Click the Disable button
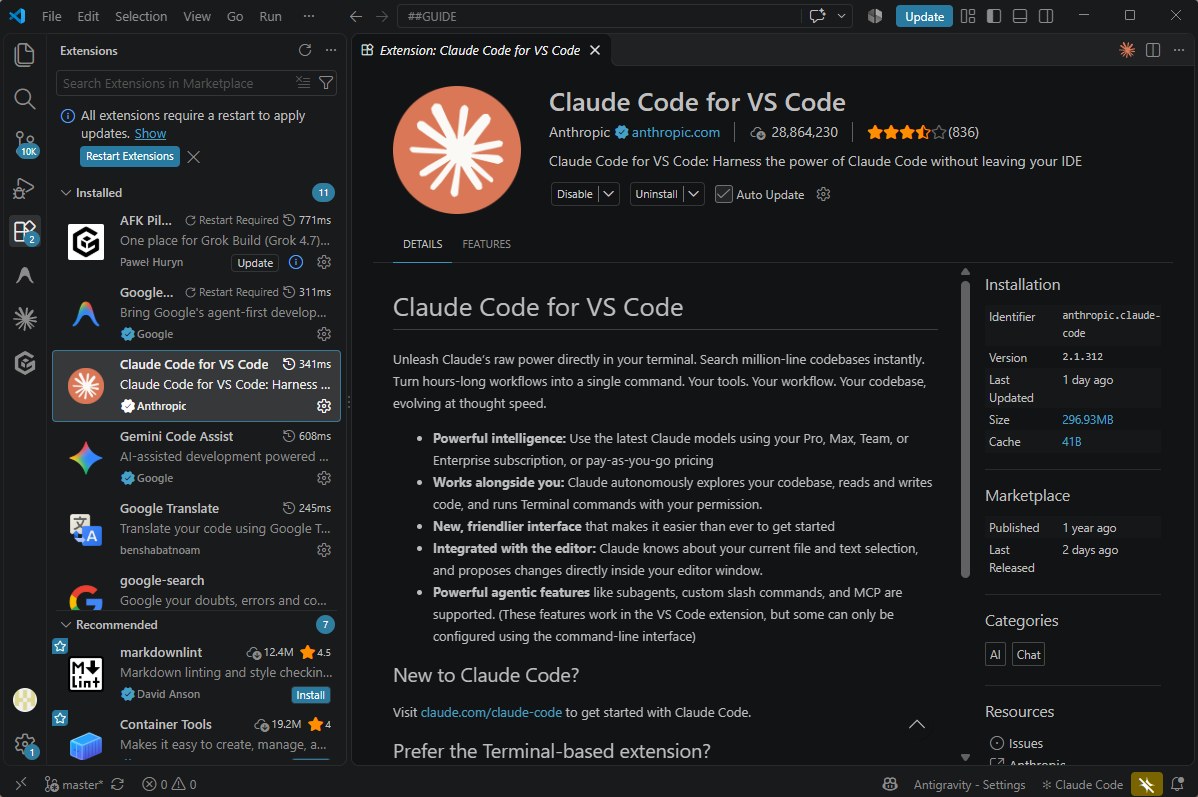The image size is (1198, 797). pyautogui.click(x=575, y=194)
